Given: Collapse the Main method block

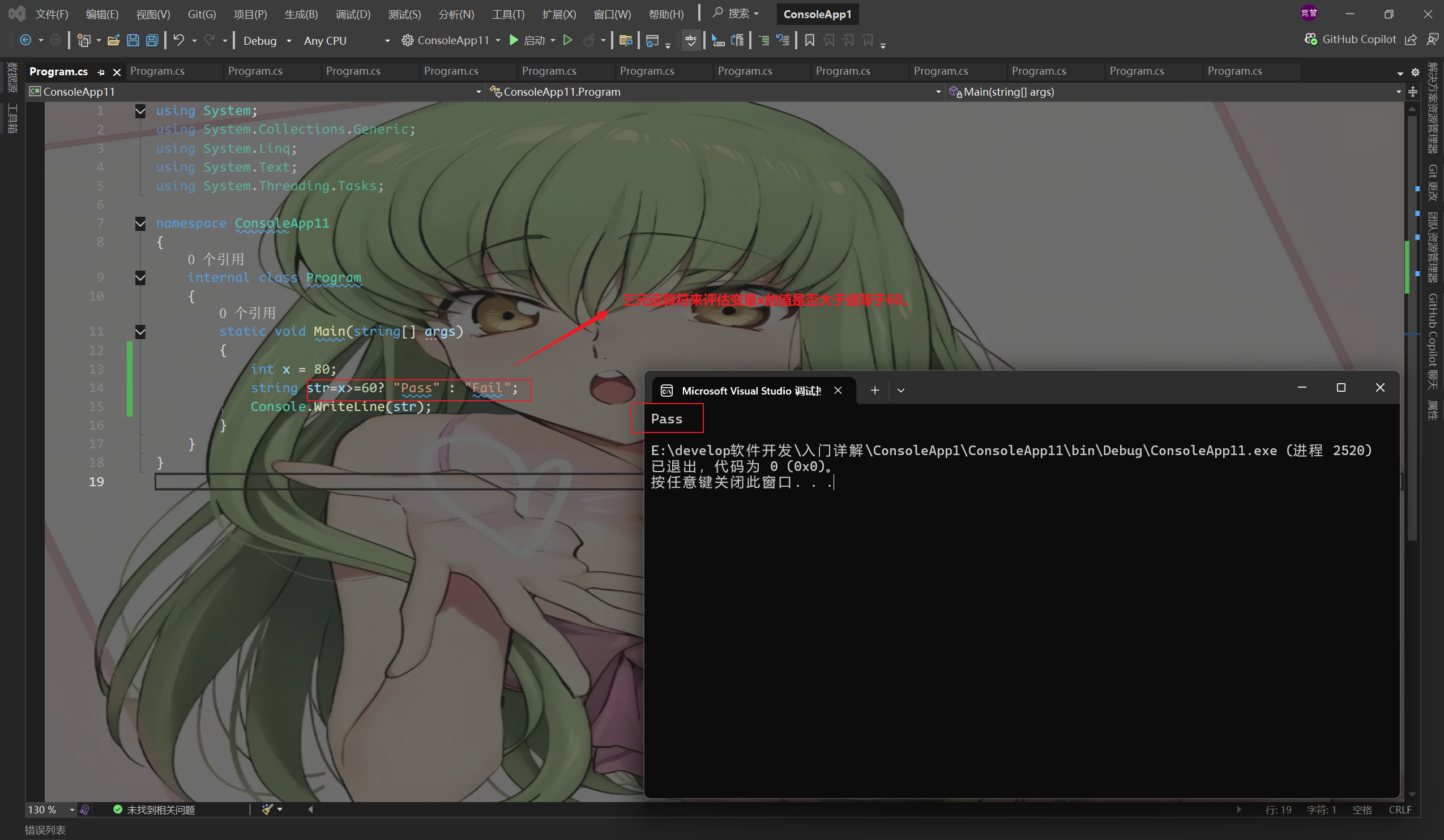Looking at the screenshot, I should (140, 332).
